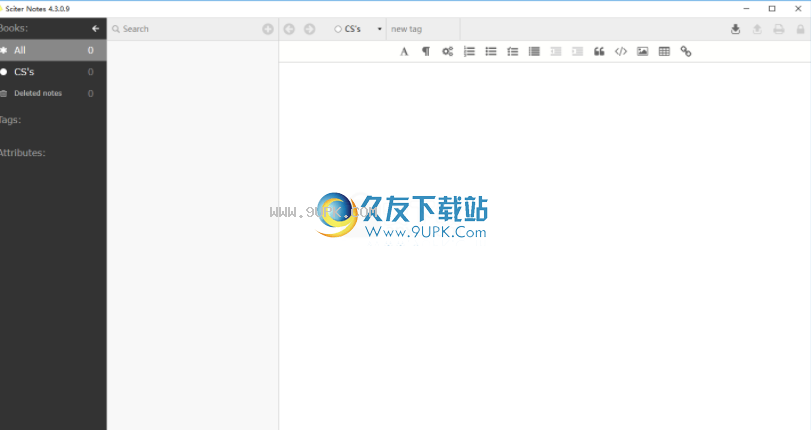The width and height of the screenshot is (811, 430).
Task: Print the current note
Action: (x=779, y=29)
